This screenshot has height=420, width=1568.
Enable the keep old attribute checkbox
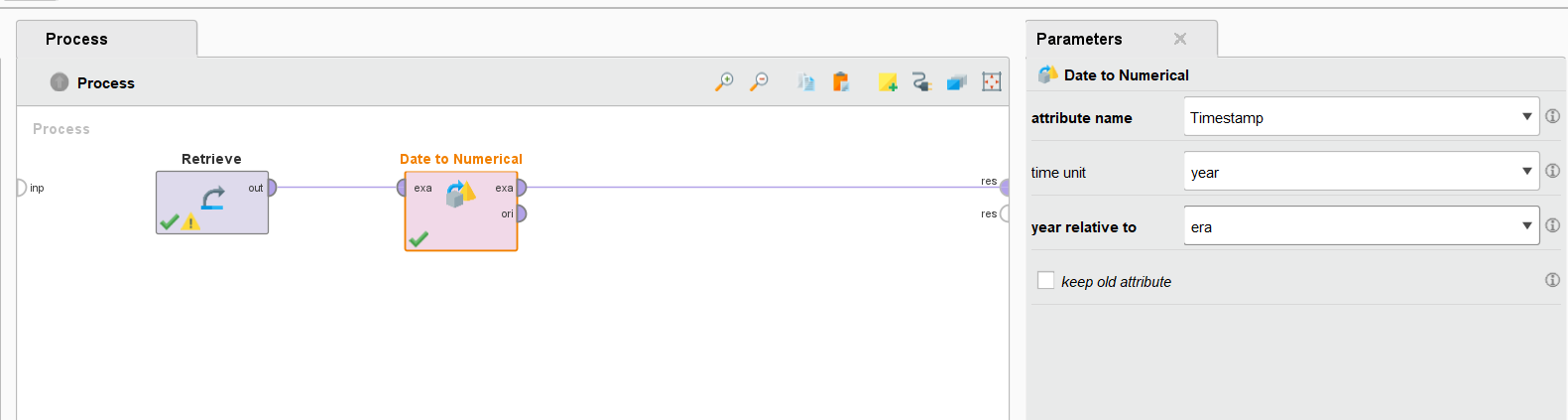1045,281
